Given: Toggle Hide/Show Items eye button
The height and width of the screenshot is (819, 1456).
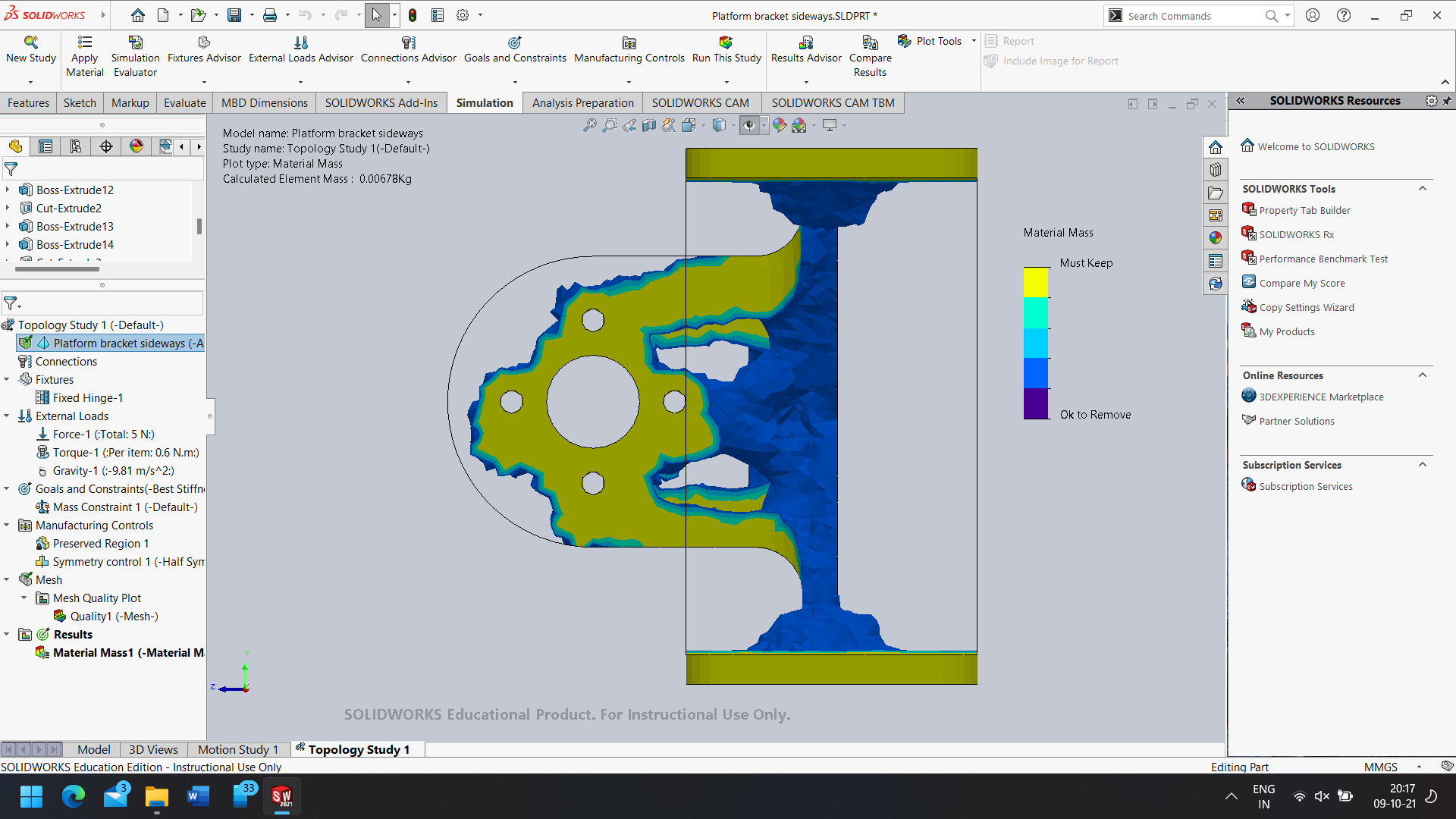Looking at the screenshot, I should (749, 126).
